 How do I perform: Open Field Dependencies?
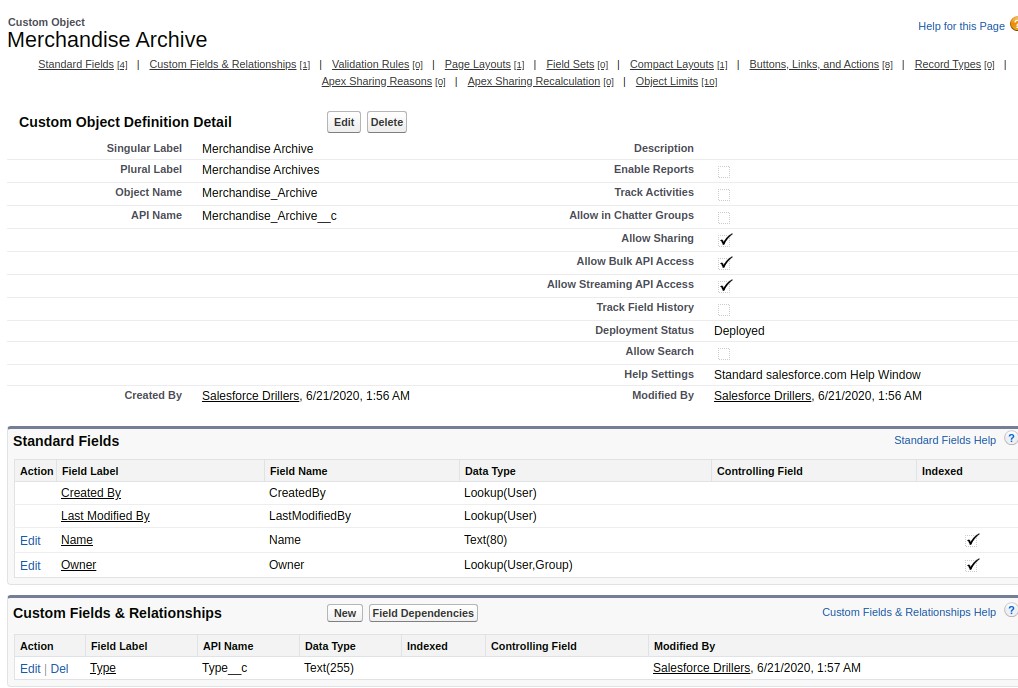pyautogui.click(x=423, y=613)
